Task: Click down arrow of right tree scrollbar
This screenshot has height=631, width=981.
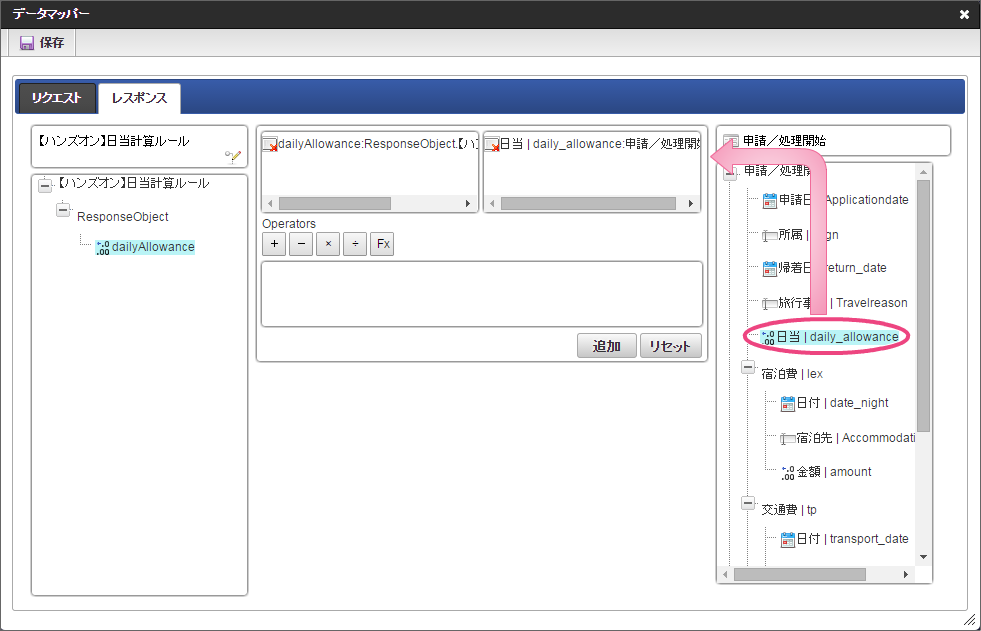Action: click(x=923, y=557)
